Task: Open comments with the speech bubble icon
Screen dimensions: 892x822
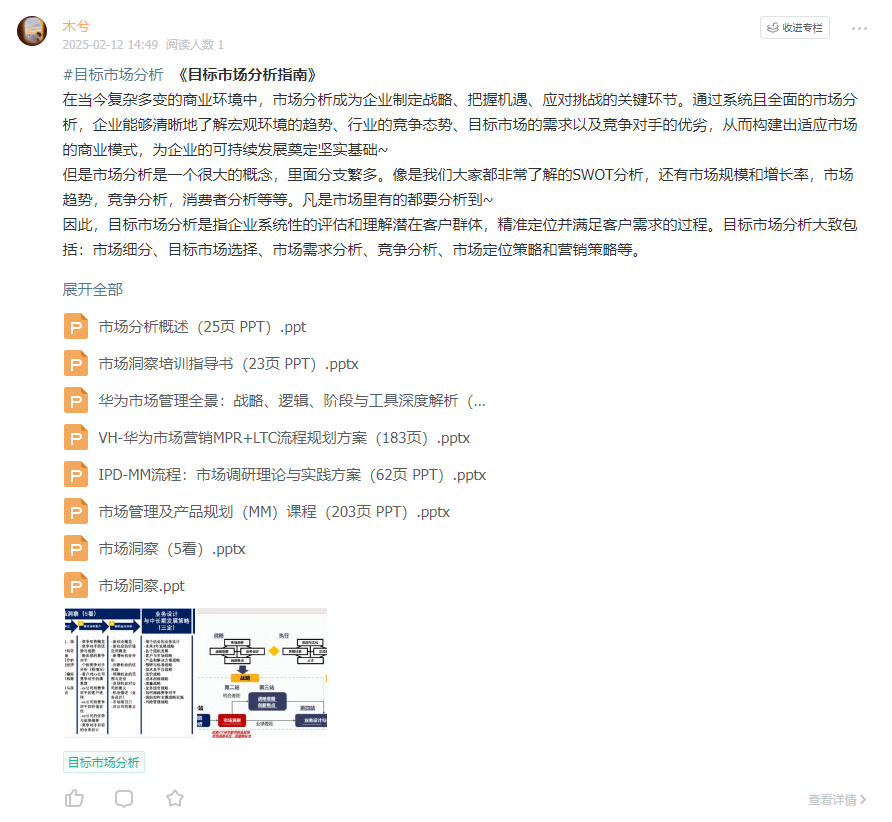Action: (x=124, y=799)
